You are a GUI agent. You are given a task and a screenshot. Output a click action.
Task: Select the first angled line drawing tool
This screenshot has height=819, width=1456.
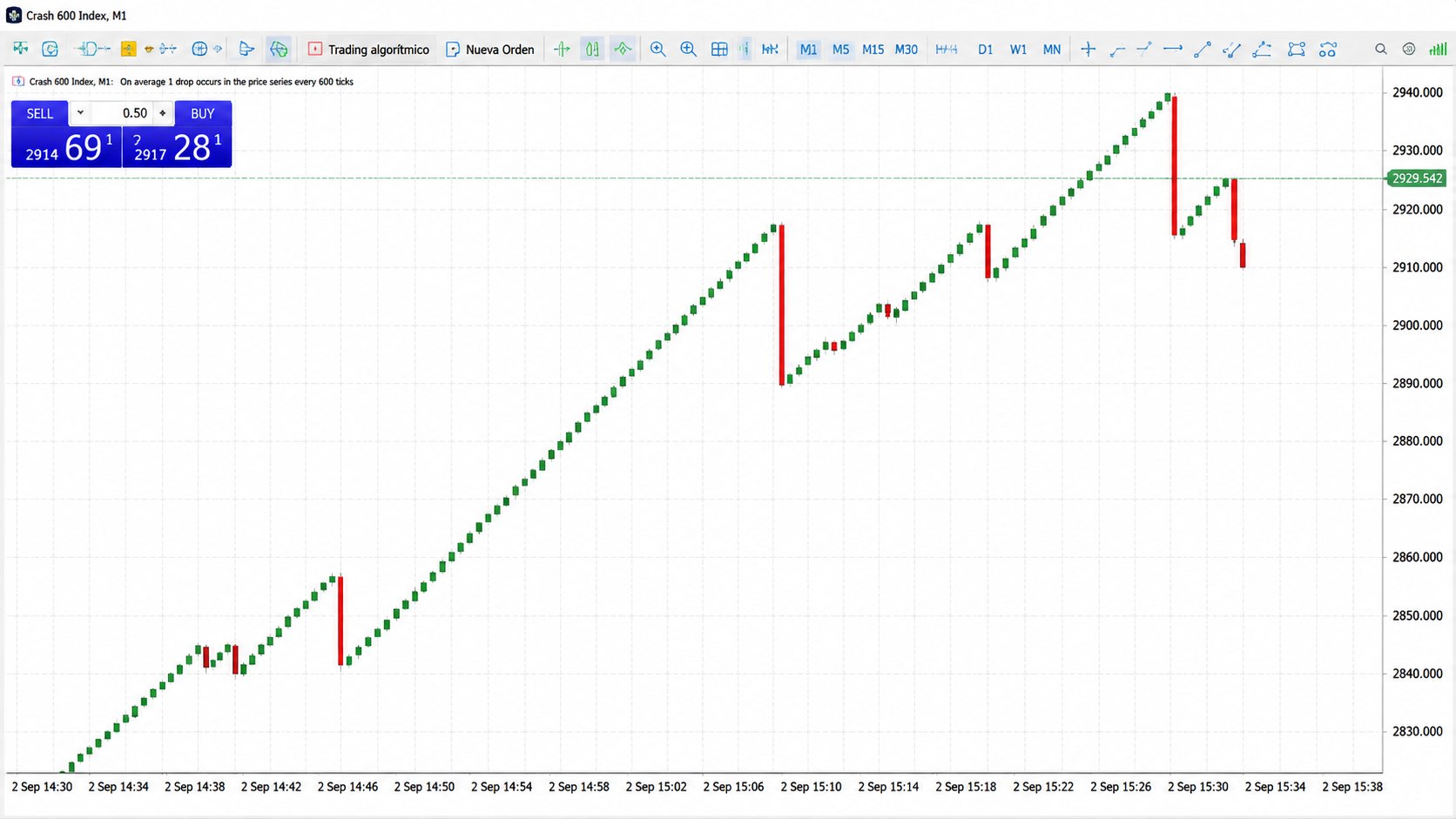[x=1117, y=50]
